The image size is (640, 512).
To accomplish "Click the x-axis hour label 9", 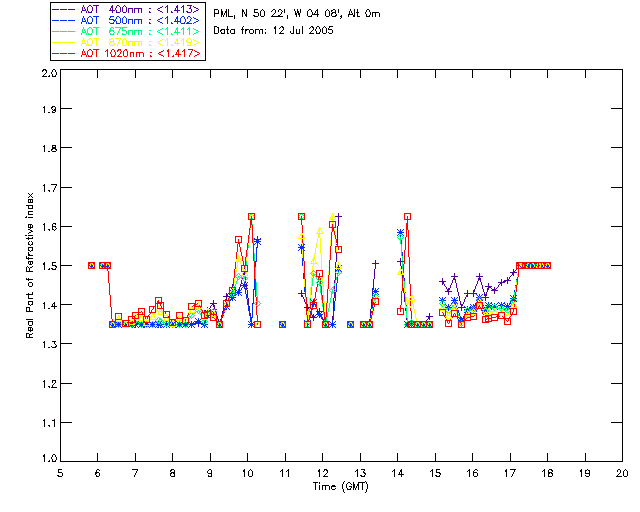I will 210,473.
